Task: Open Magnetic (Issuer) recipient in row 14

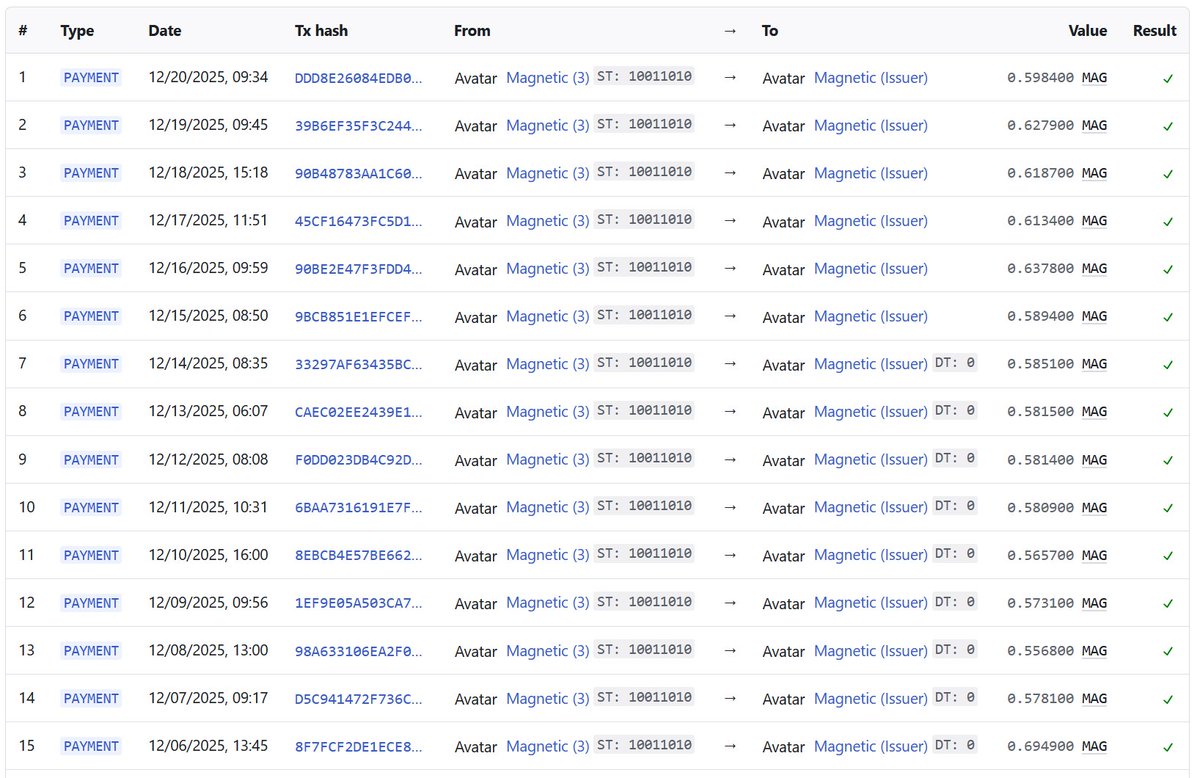Action: pos(871,699)
